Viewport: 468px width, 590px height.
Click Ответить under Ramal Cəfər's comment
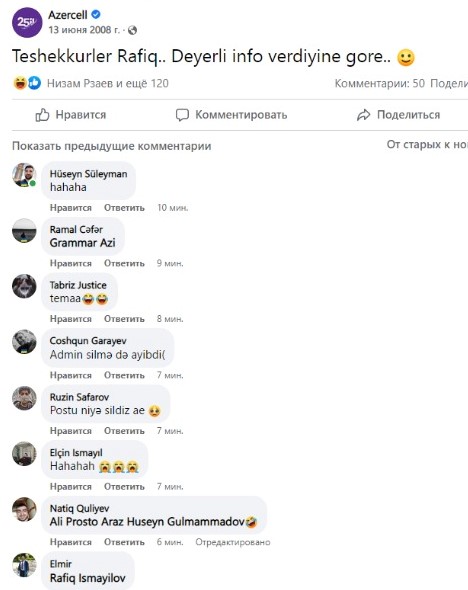[124, 263]
